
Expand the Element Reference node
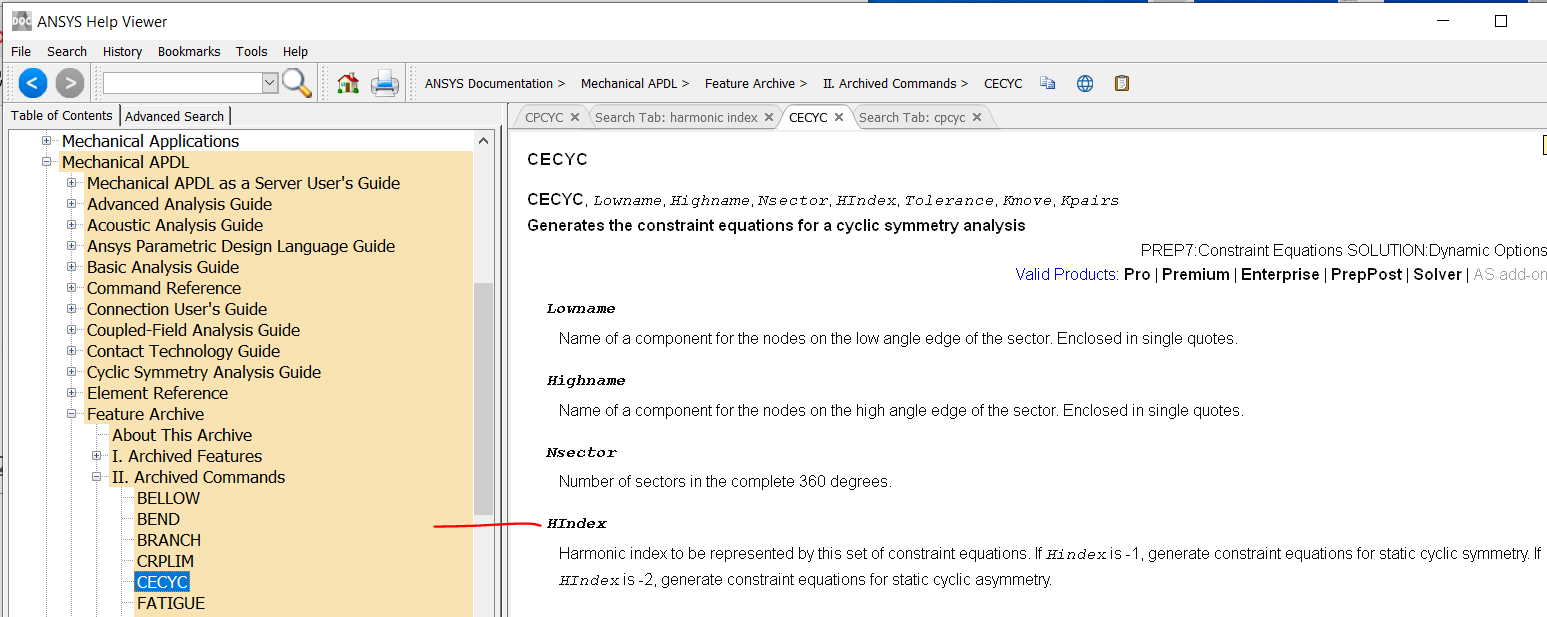click(x=71, y=393)
